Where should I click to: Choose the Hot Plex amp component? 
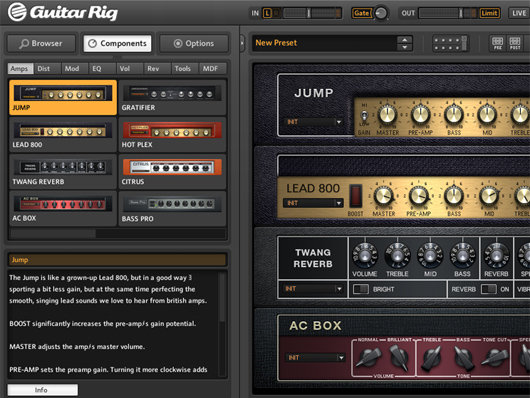pyautogui.click(x=172, y=135)
